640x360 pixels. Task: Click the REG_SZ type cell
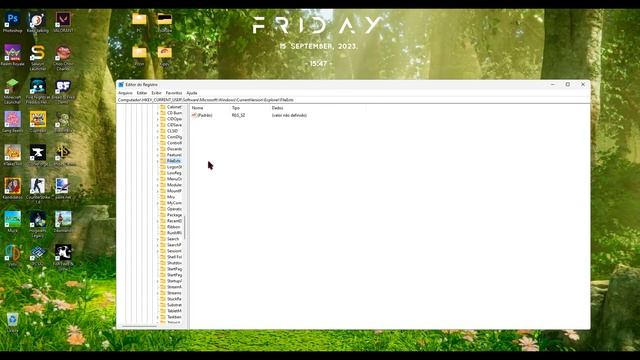[238, 116]
